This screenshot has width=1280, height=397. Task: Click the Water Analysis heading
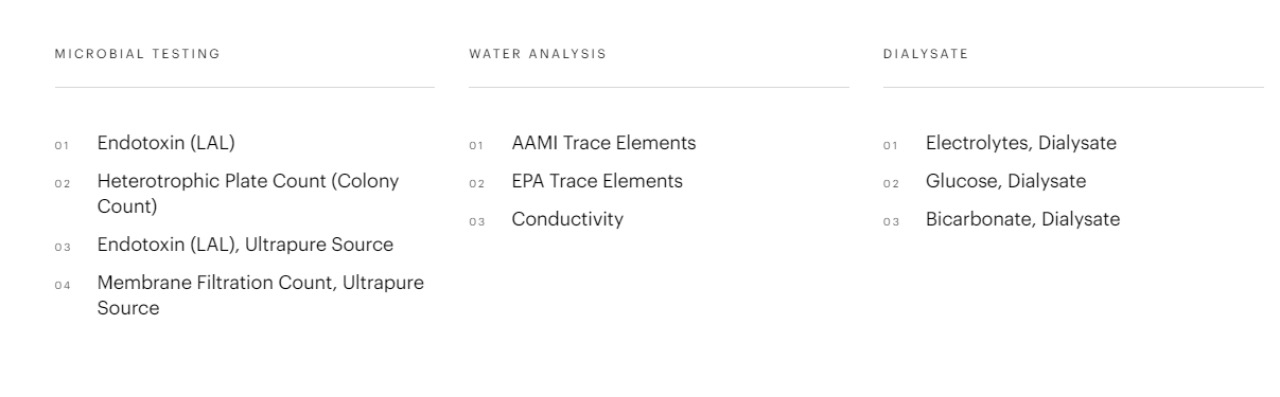[537, 54]
